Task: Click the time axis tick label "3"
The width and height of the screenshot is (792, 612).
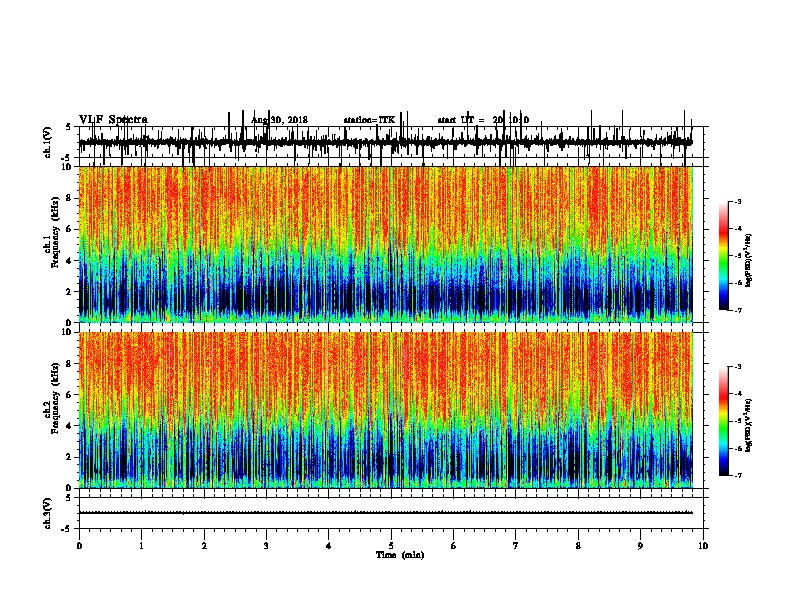Action: pos(266,546)
